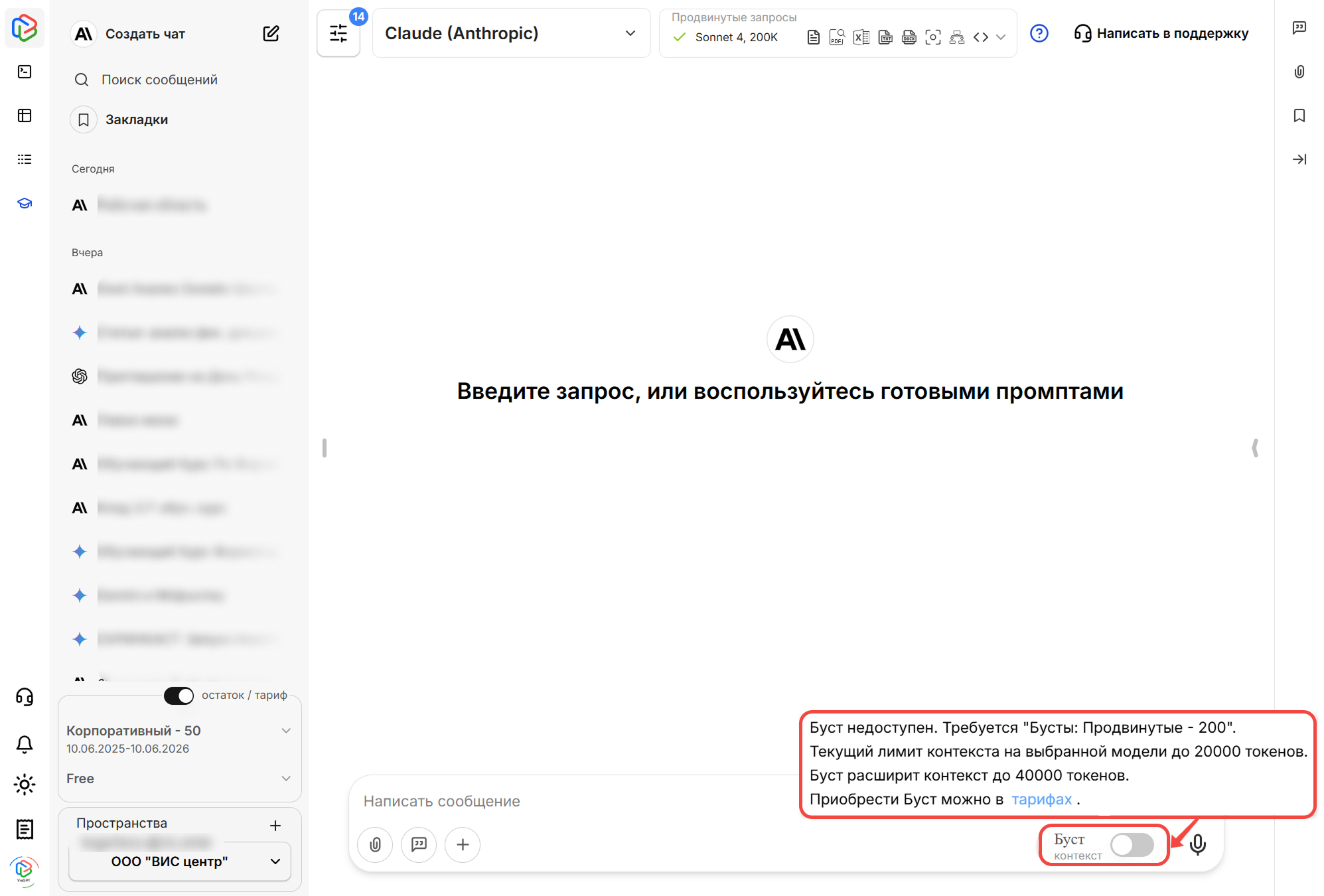Open help question mark icon
This screenshot has height=896, width=1324.
tap(1039, 33)
